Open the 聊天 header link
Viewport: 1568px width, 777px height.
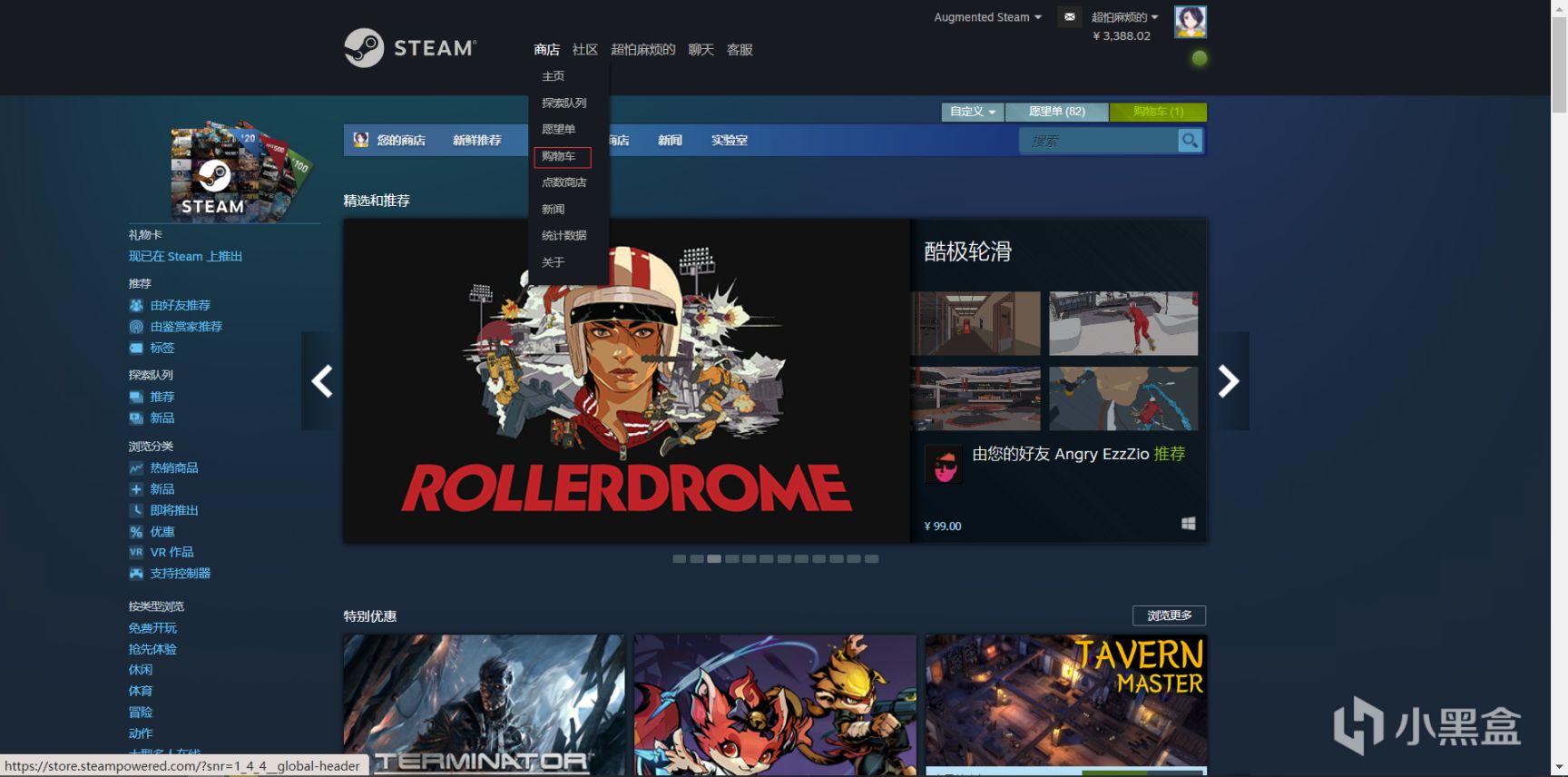coord(701,50)
